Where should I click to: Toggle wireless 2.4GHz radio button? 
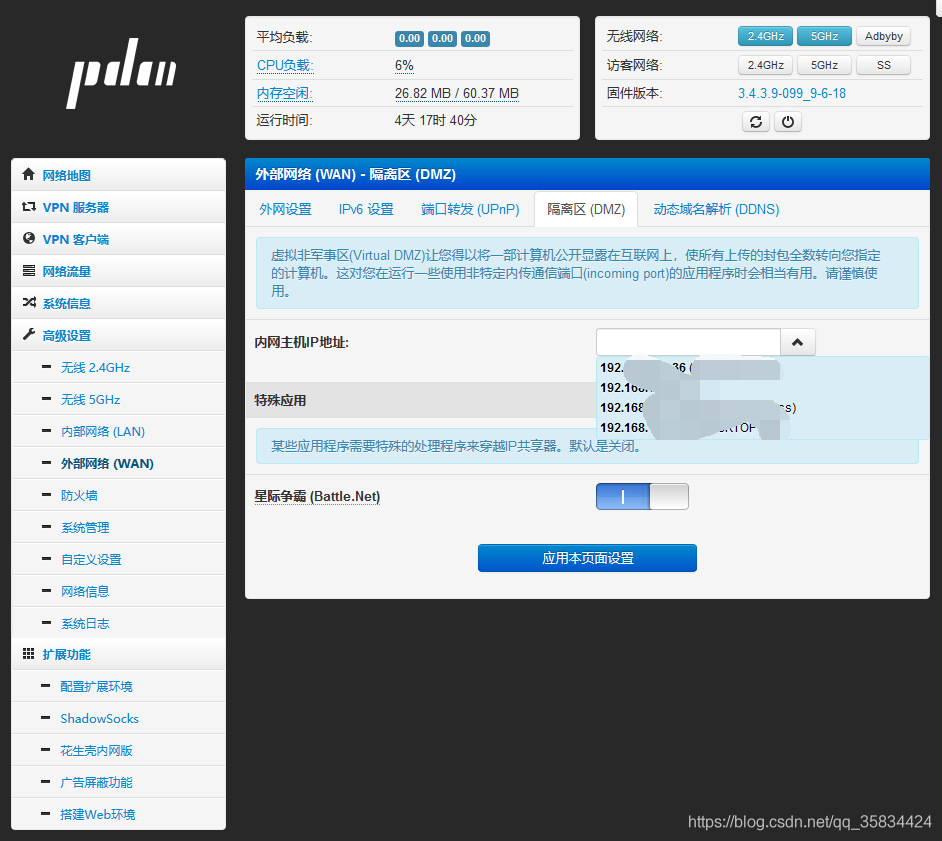click(765, 36)
